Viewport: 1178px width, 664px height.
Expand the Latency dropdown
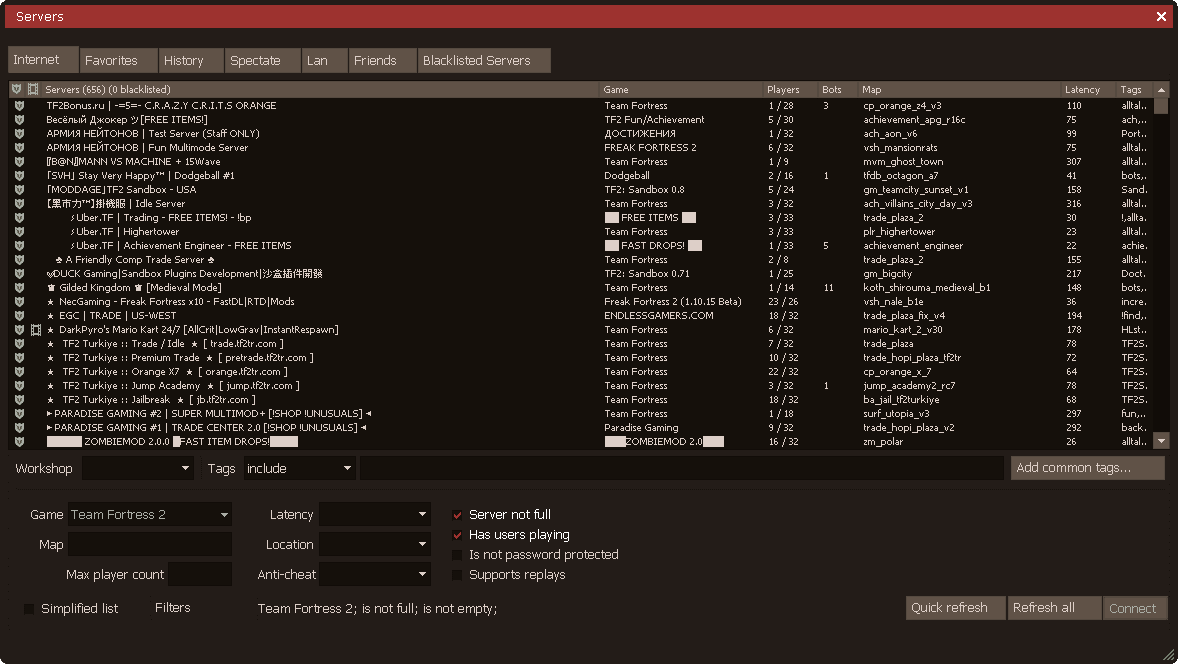374,515
